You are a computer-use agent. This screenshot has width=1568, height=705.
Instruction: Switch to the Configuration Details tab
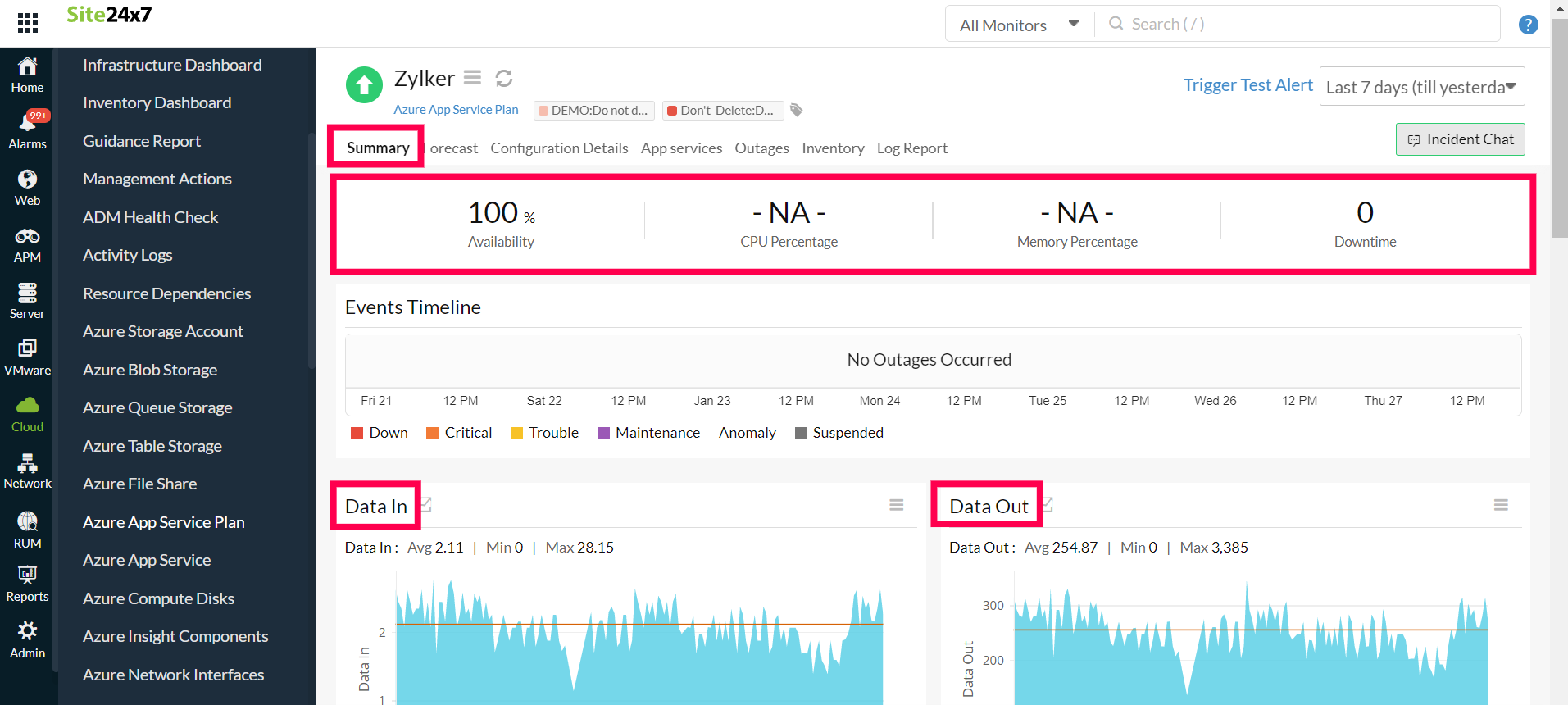coord(559,148)
